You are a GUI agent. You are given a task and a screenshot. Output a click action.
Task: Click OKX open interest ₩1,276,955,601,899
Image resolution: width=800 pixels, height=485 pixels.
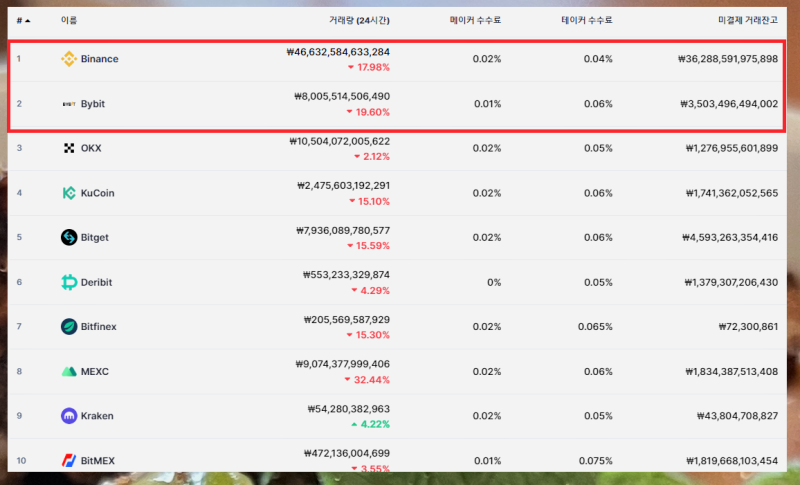[732, 148]
